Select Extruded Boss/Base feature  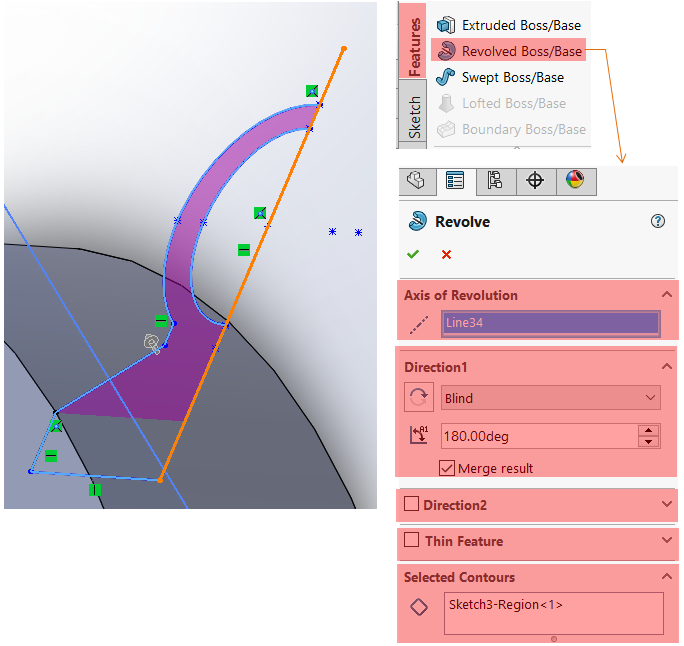pyautogui.click(x=509, y=25)
